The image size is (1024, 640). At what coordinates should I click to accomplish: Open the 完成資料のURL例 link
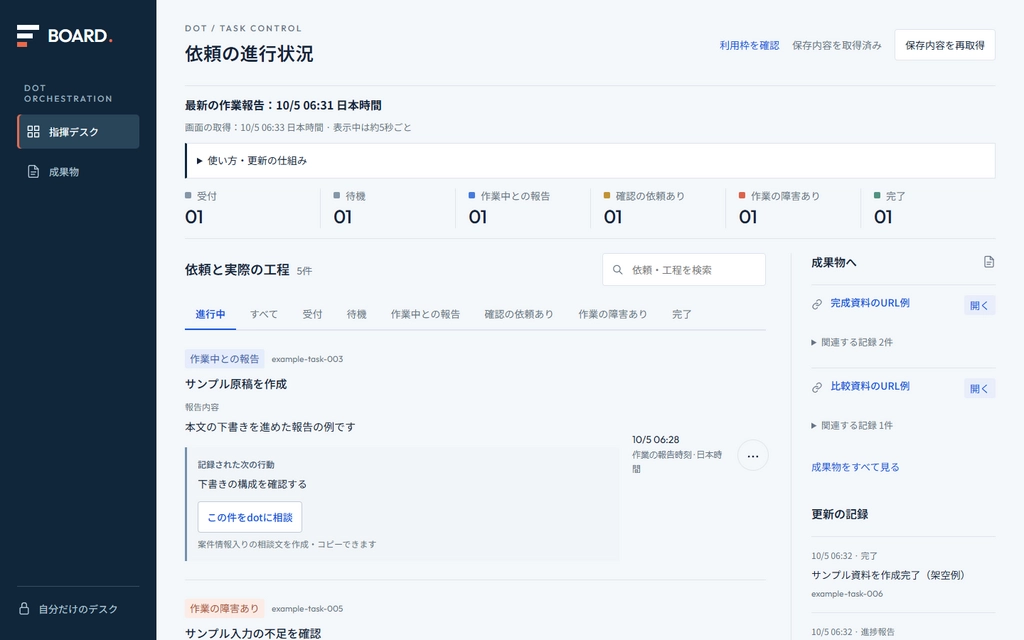click(x=870, y=303)
